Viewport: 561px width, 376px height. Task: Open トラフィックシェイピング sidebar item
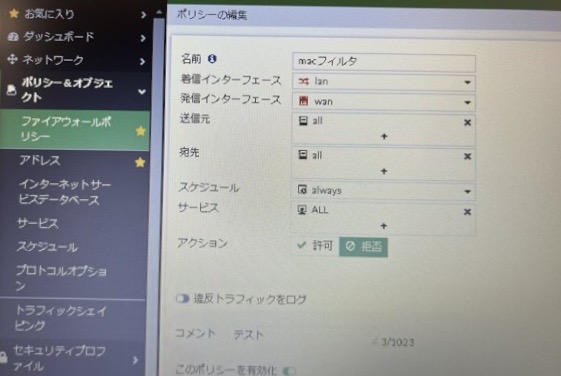click(60, 318)
